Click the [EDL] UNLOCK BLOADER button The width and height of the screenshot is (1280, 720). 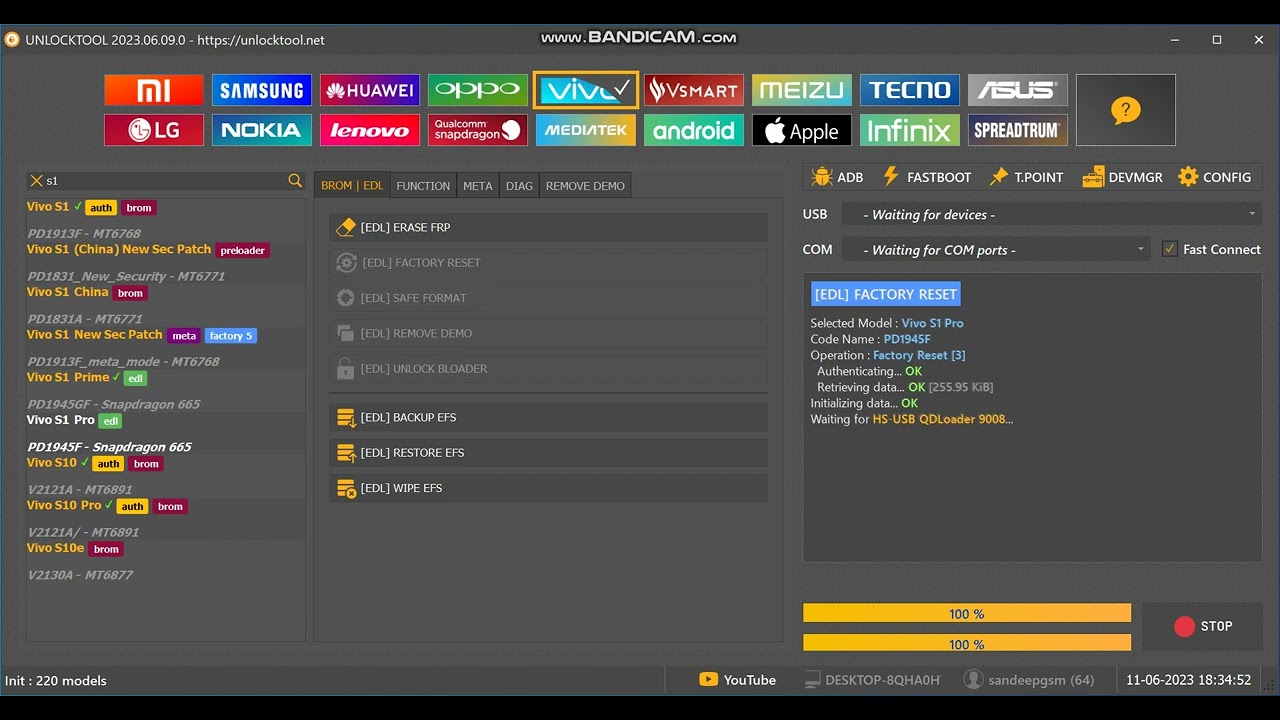(x=548, y=369)
